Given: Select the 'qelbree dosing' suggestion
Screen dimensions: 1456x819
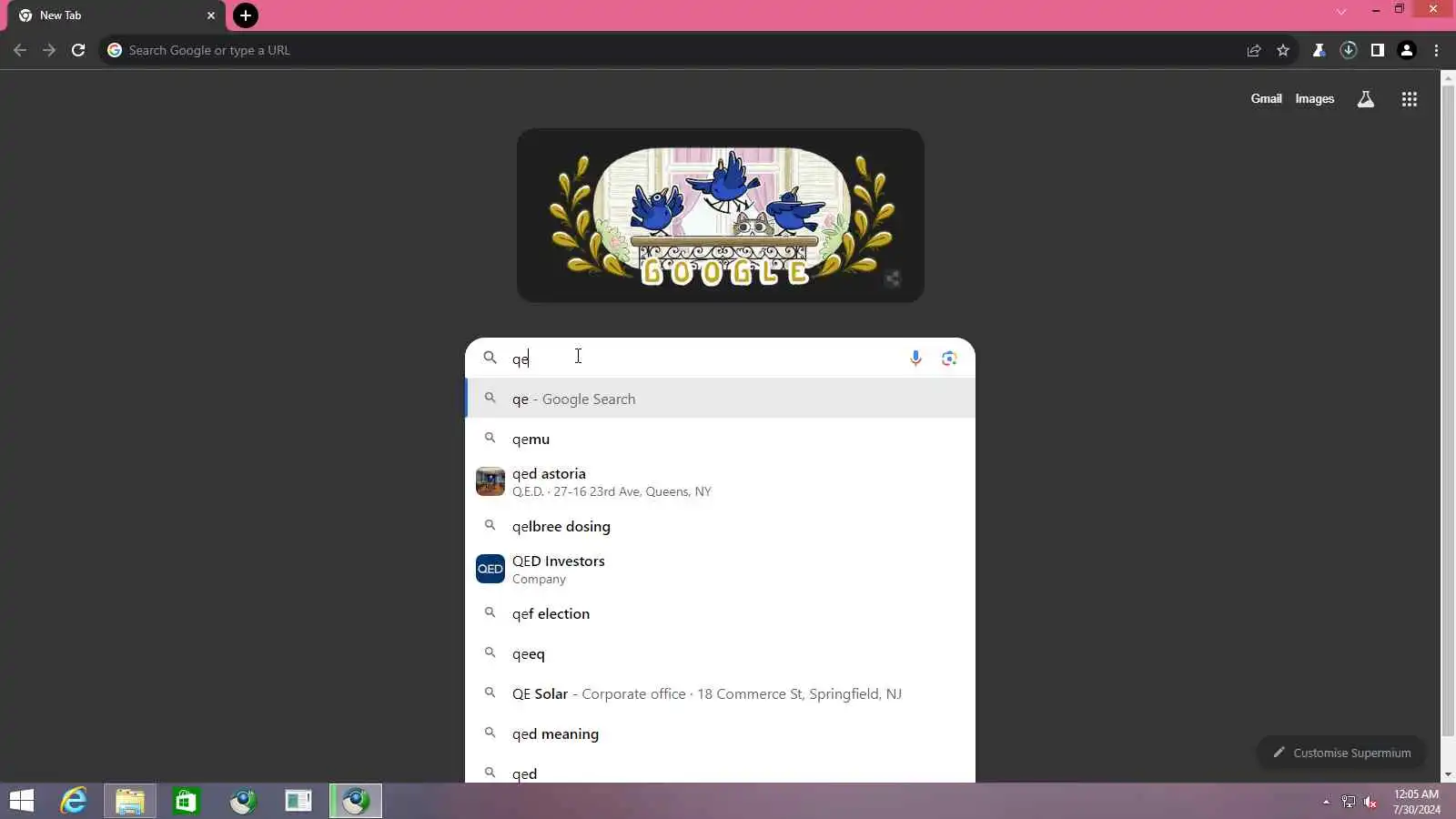Looking at the screenshot, I should click(x=721, y=526).
